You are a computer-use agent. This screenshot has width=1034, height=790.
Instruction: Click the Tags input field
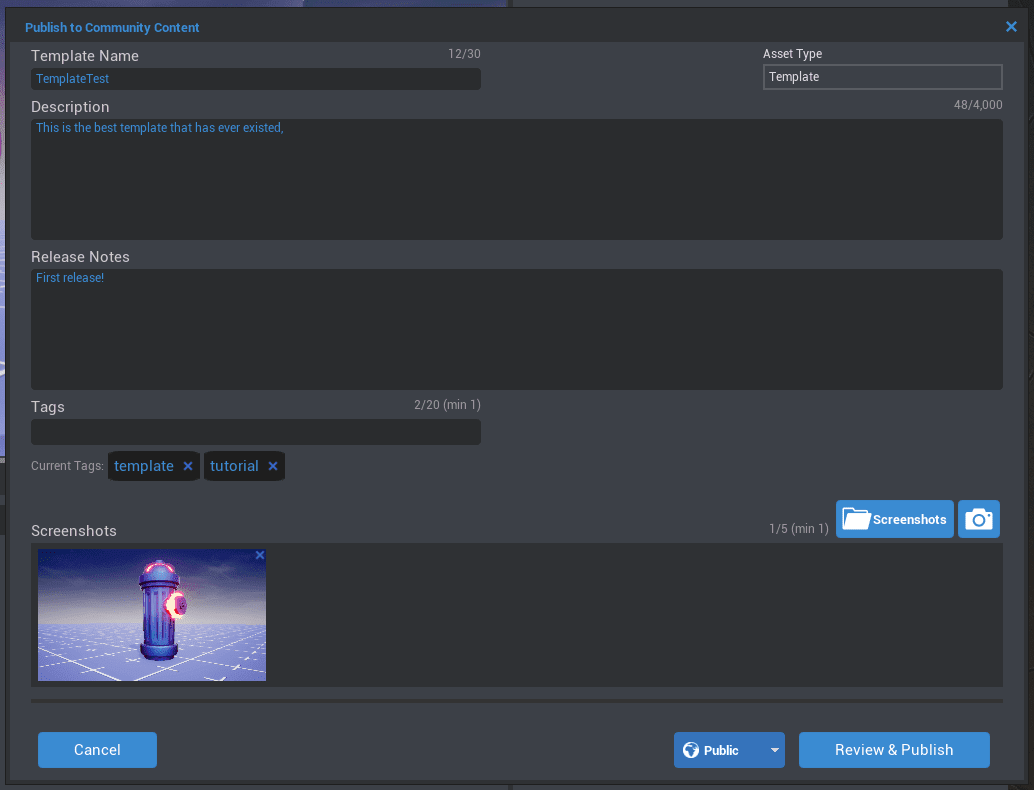pos(255,432)
